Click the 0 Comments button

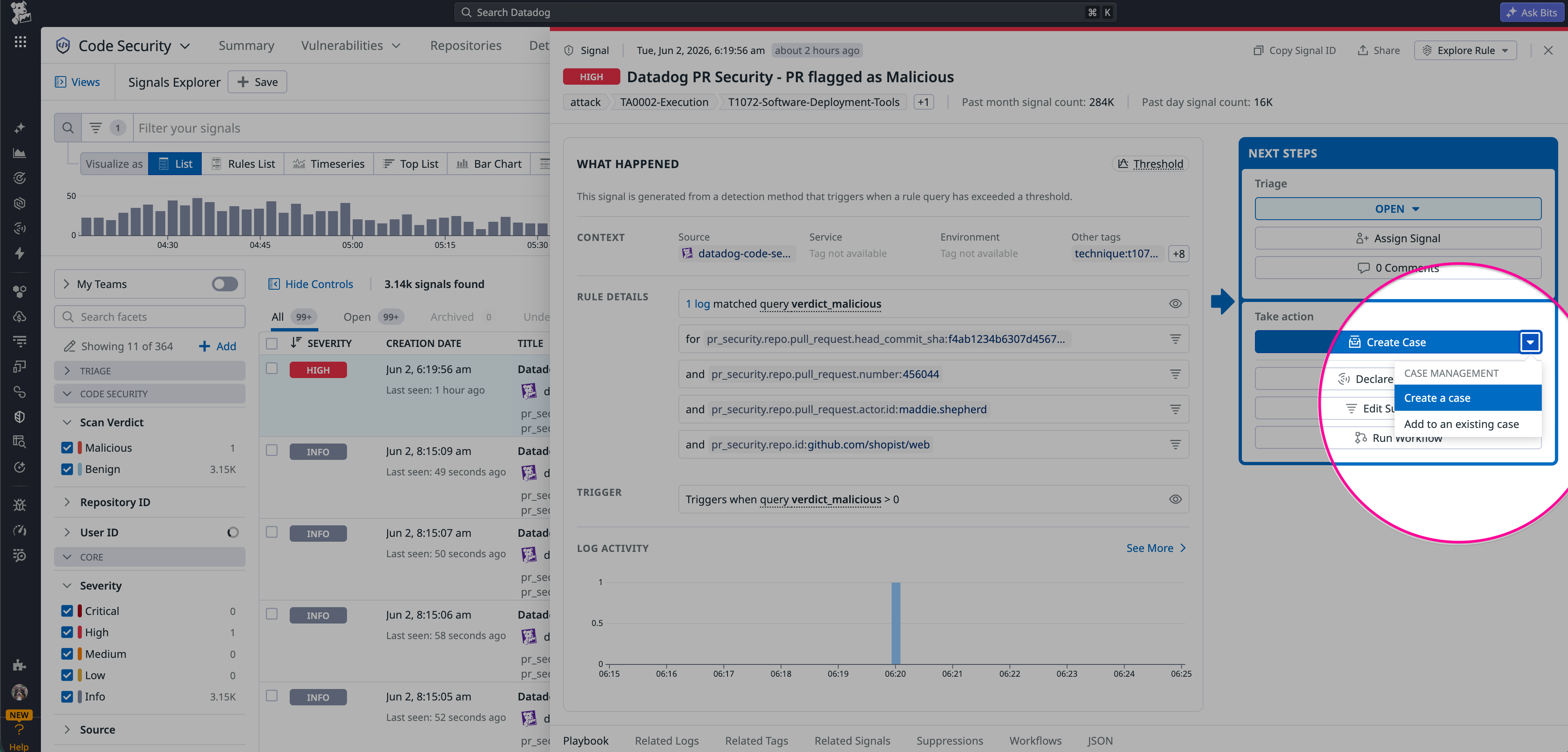[1397, 268]
